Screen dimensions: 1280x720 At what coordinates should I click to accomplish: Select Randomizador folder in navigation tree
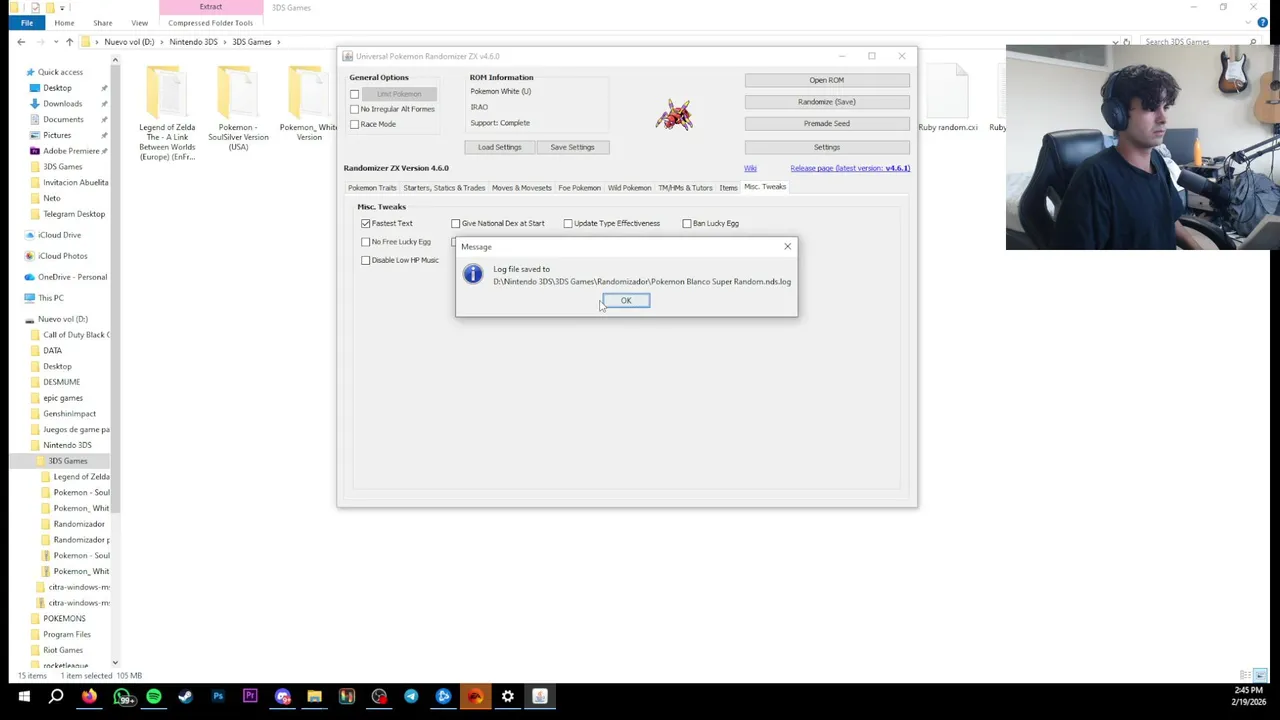tap(79, 524)
